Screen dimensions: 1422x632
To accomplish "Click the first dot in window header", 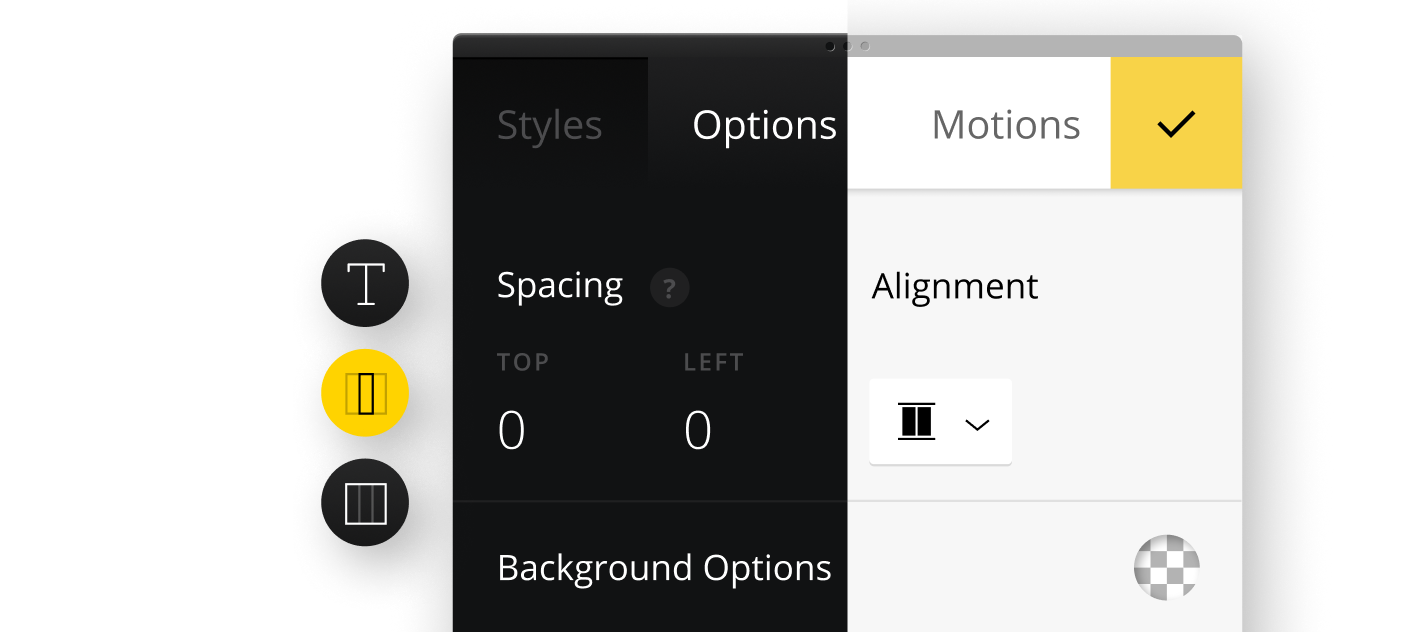I will pyautogui.click(x=830, y=46).
